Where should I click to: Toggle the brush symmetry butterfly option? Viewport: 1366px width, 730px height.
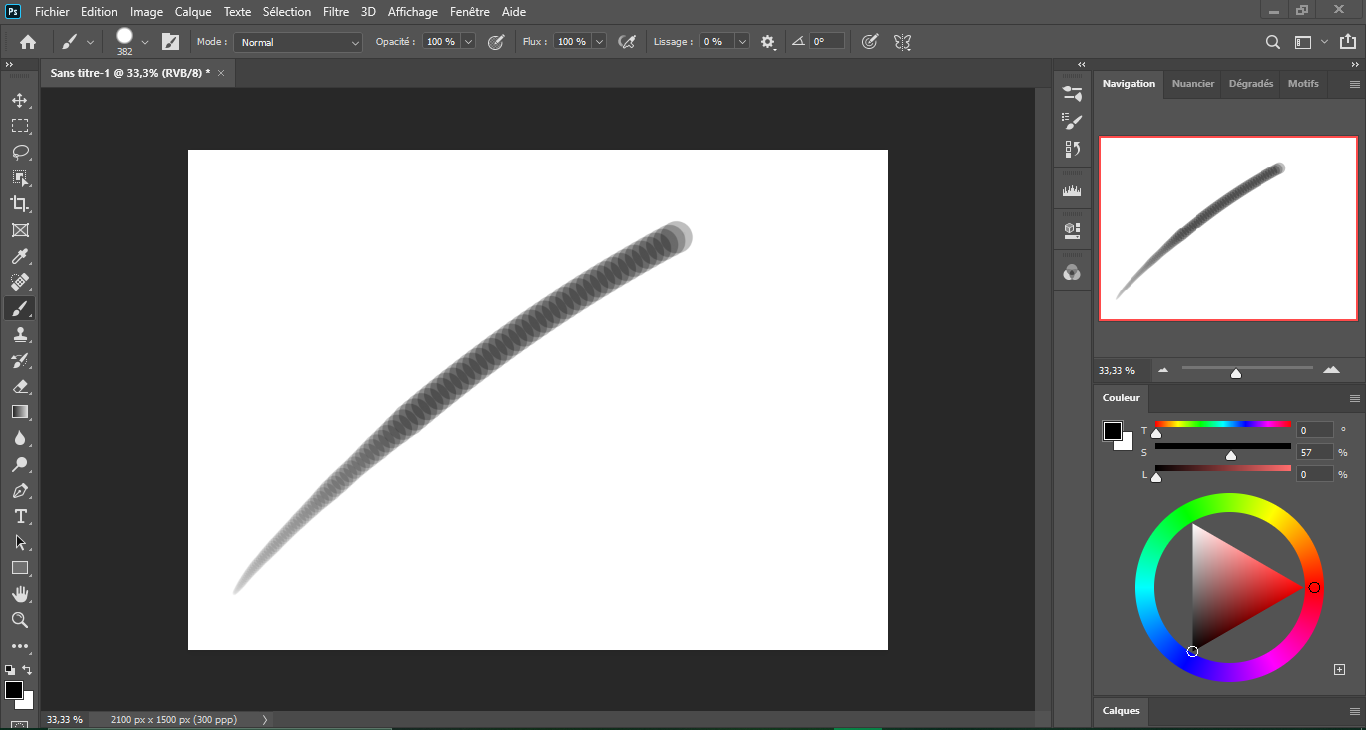point(902,42)
